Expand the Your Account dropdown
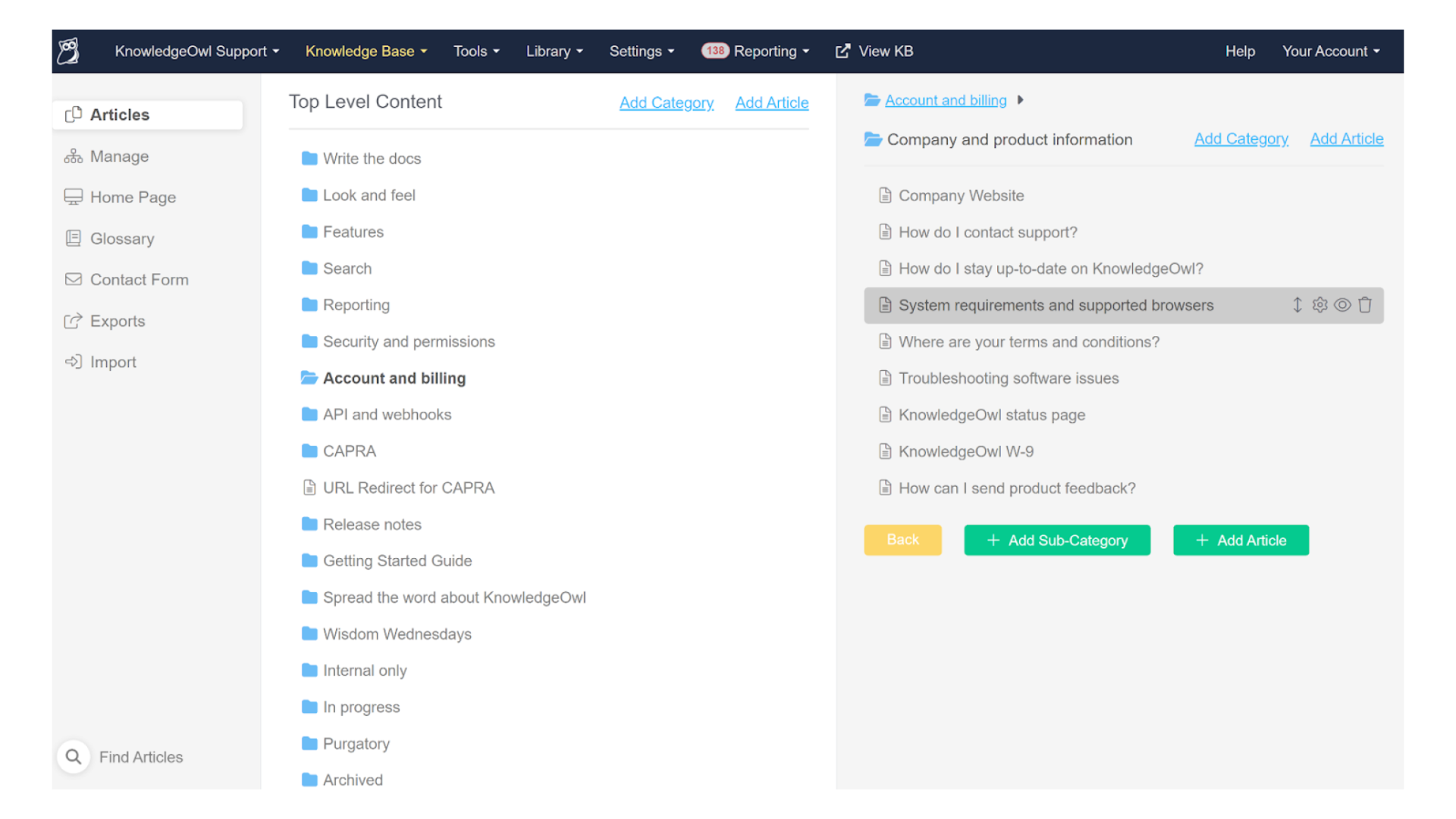The image size is (1456, 819). (x=1331, y=51)
